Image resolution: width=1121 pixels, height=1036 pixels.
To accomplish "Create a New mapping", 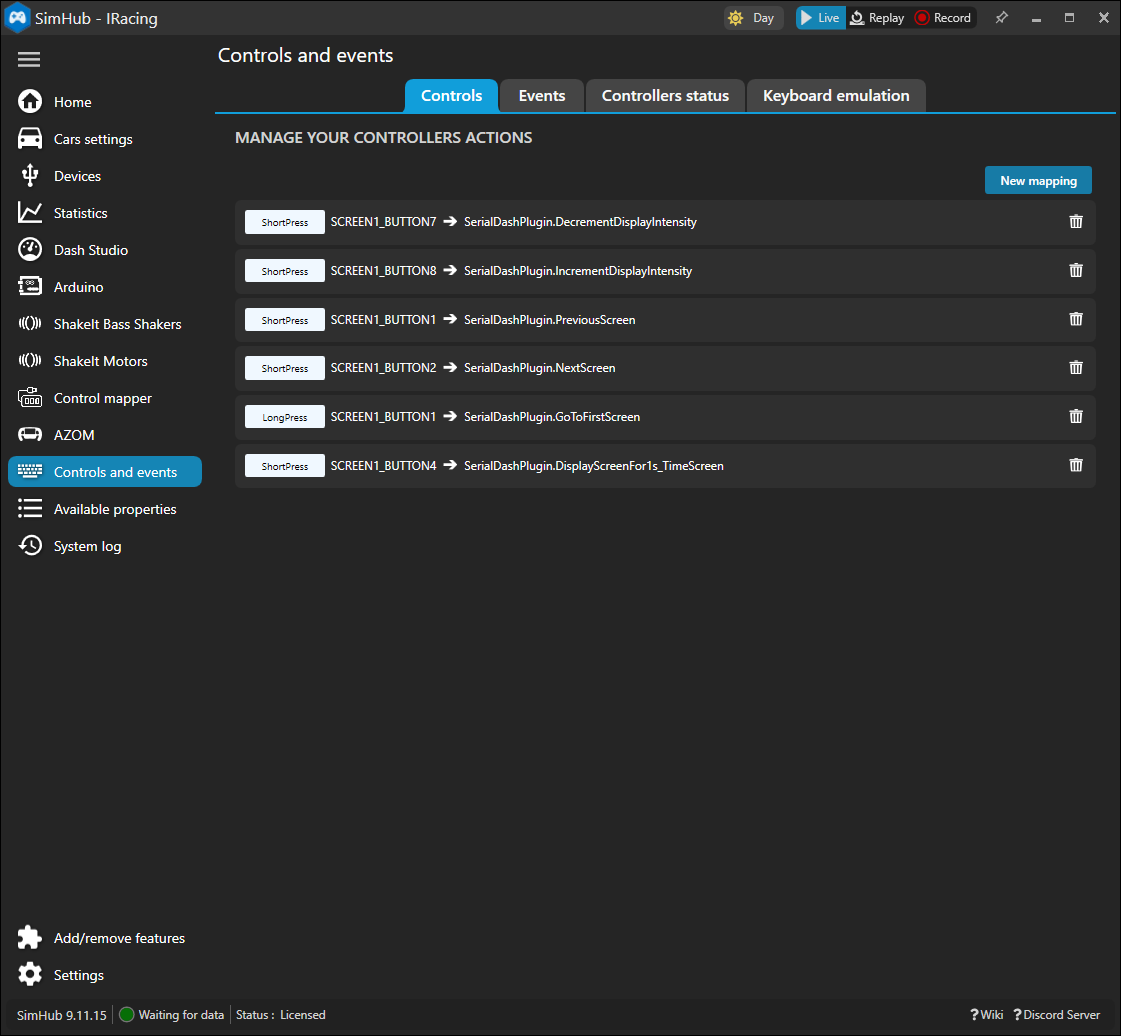I will [1038, 180].
